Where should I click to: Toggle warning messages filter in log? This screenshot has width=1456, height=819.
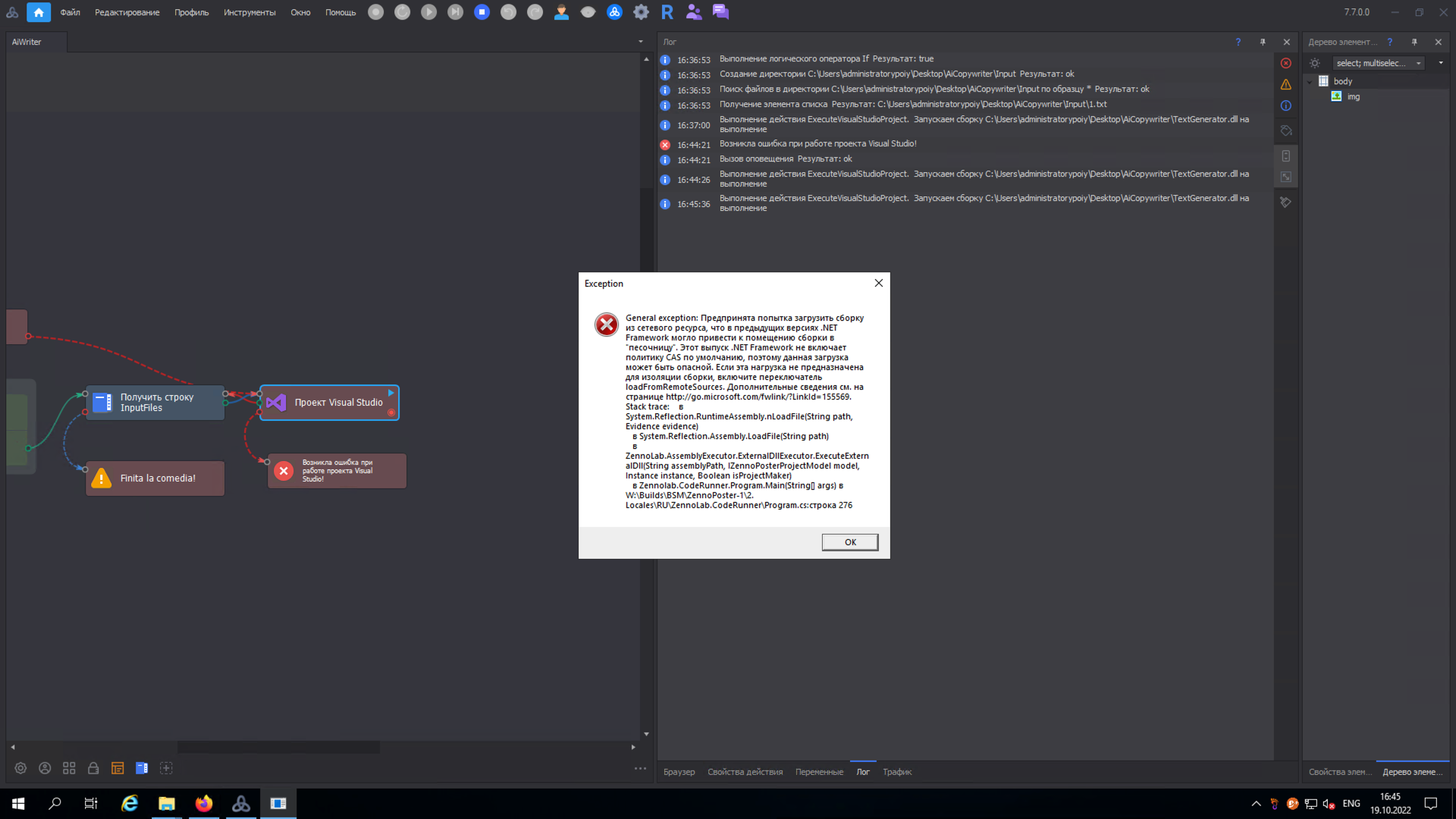(1285, 85)
